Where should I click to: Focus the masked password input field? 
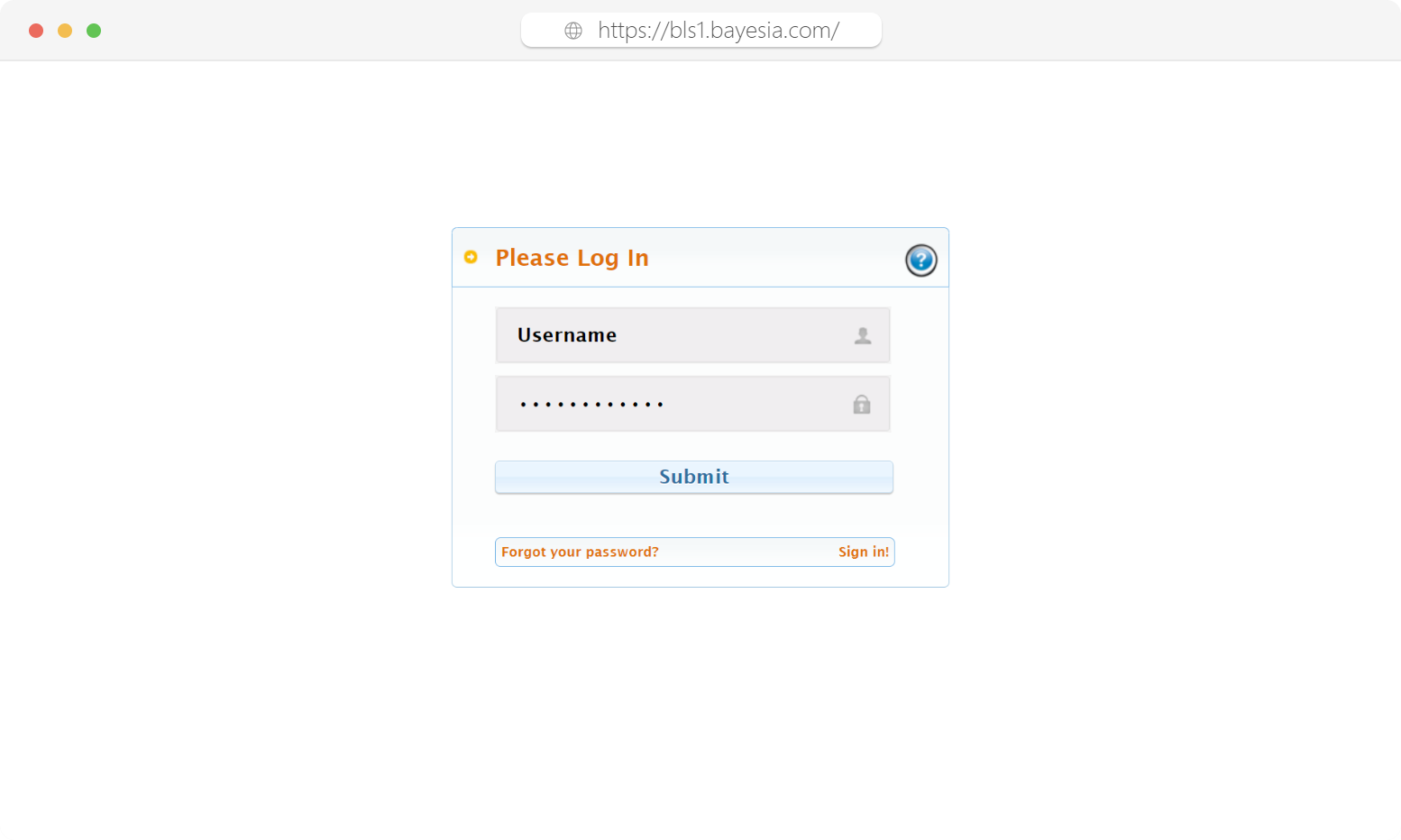click(x=692, y=404)
